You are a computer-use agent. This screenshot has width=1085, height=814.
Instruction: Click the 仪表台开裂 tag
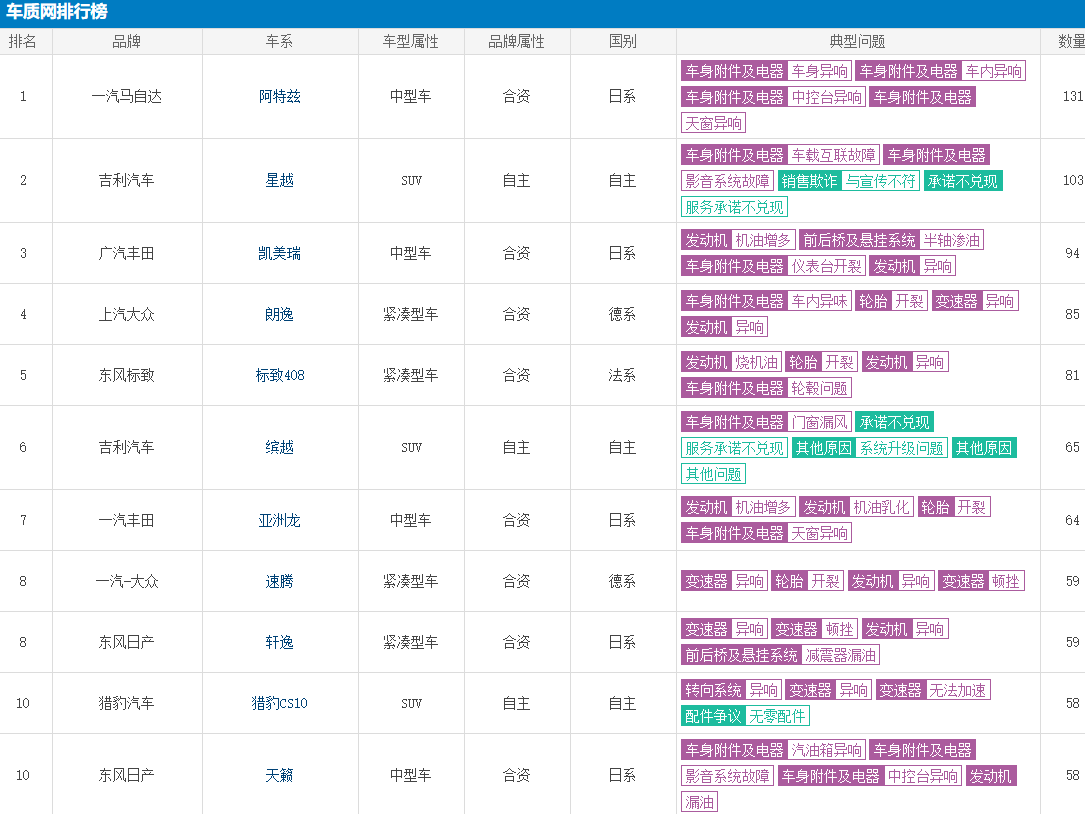(827, 266)
